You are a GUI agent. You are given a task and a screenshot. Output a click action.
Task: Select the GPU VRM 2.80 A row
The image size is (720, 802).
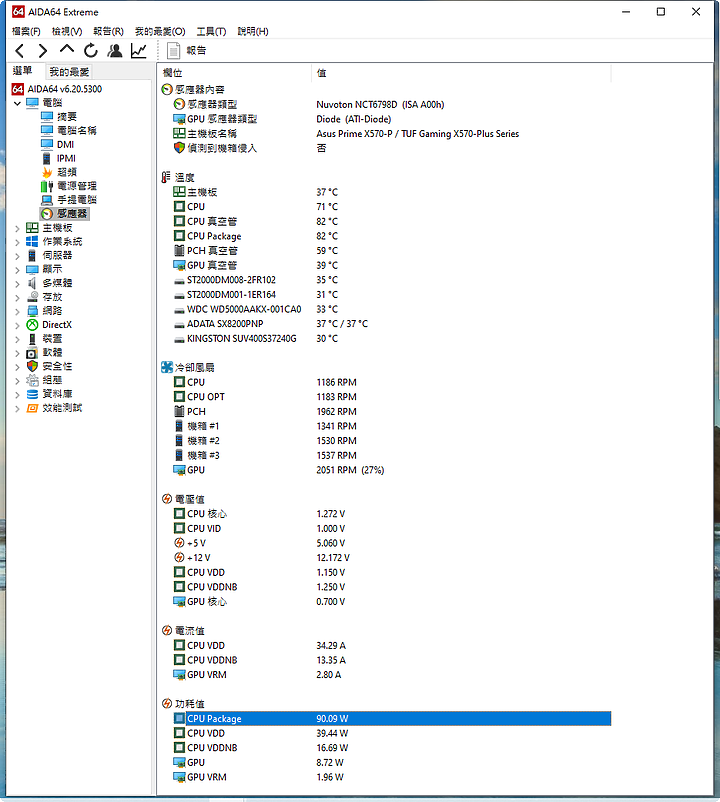392,675
